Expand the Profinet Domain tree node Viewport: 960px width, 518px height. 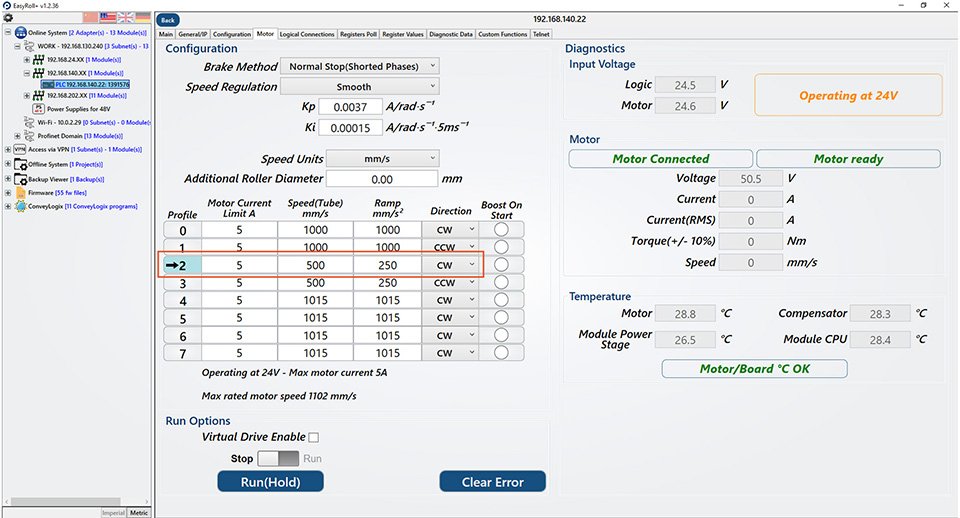[17, 136]
